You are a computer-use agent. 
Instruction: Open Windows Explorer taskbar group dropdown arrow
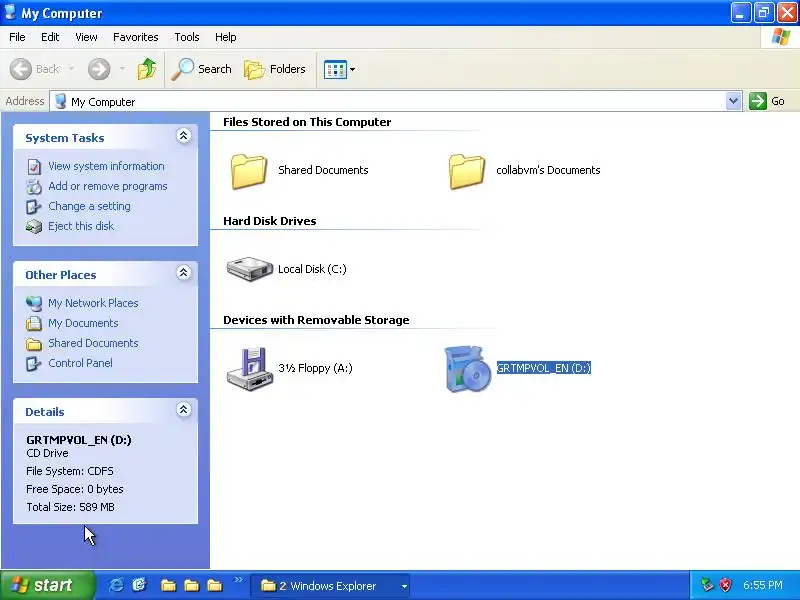(x=404, y=586)
